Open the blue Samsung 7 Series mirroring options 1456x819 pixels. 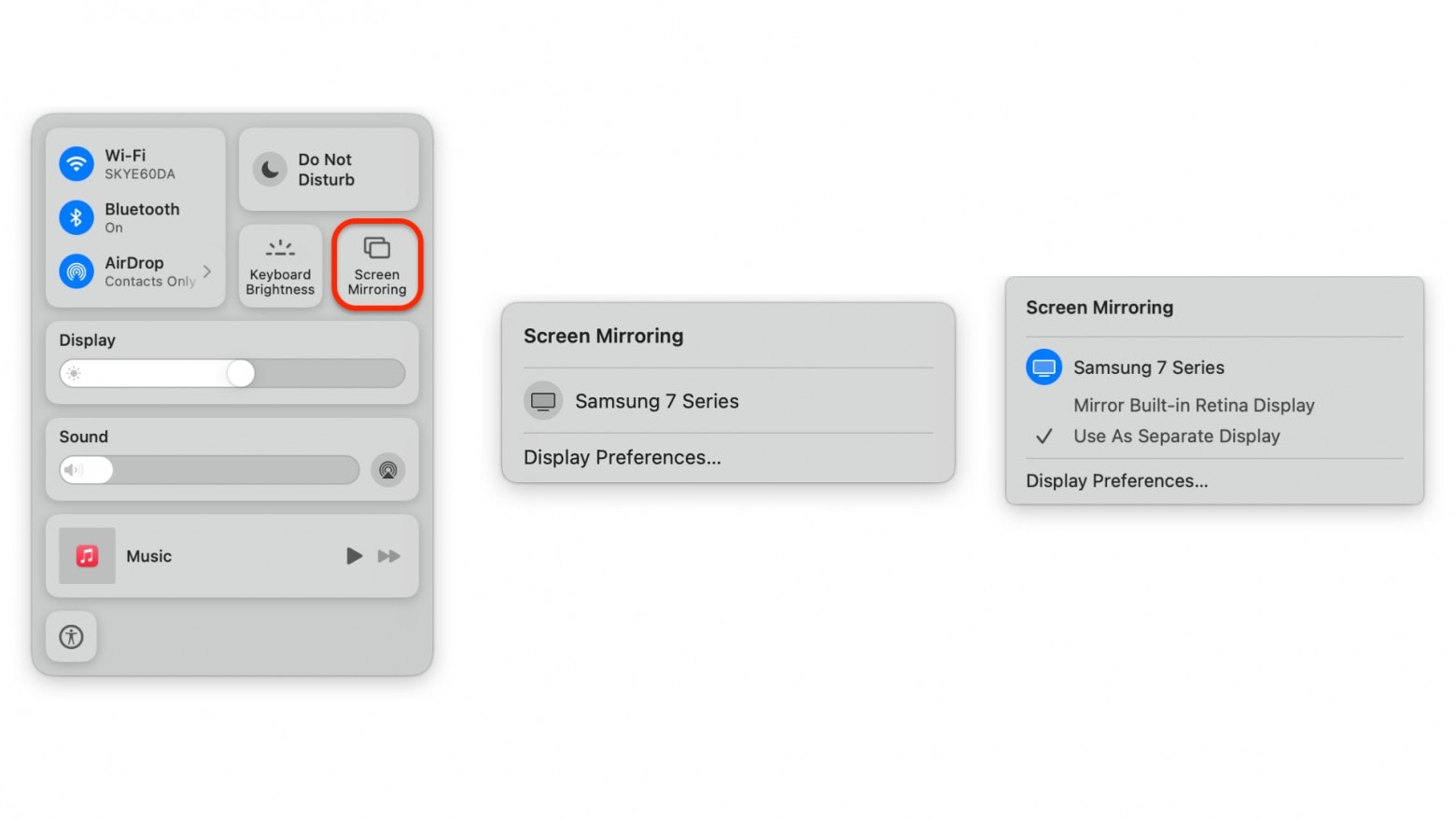(1043, 367)
